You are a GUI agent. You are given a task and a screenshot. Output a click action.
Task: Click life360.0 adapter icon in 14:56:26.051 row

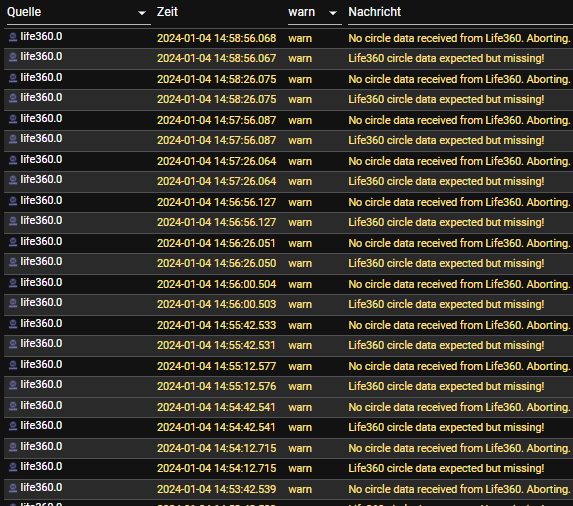tap(13, 242)
